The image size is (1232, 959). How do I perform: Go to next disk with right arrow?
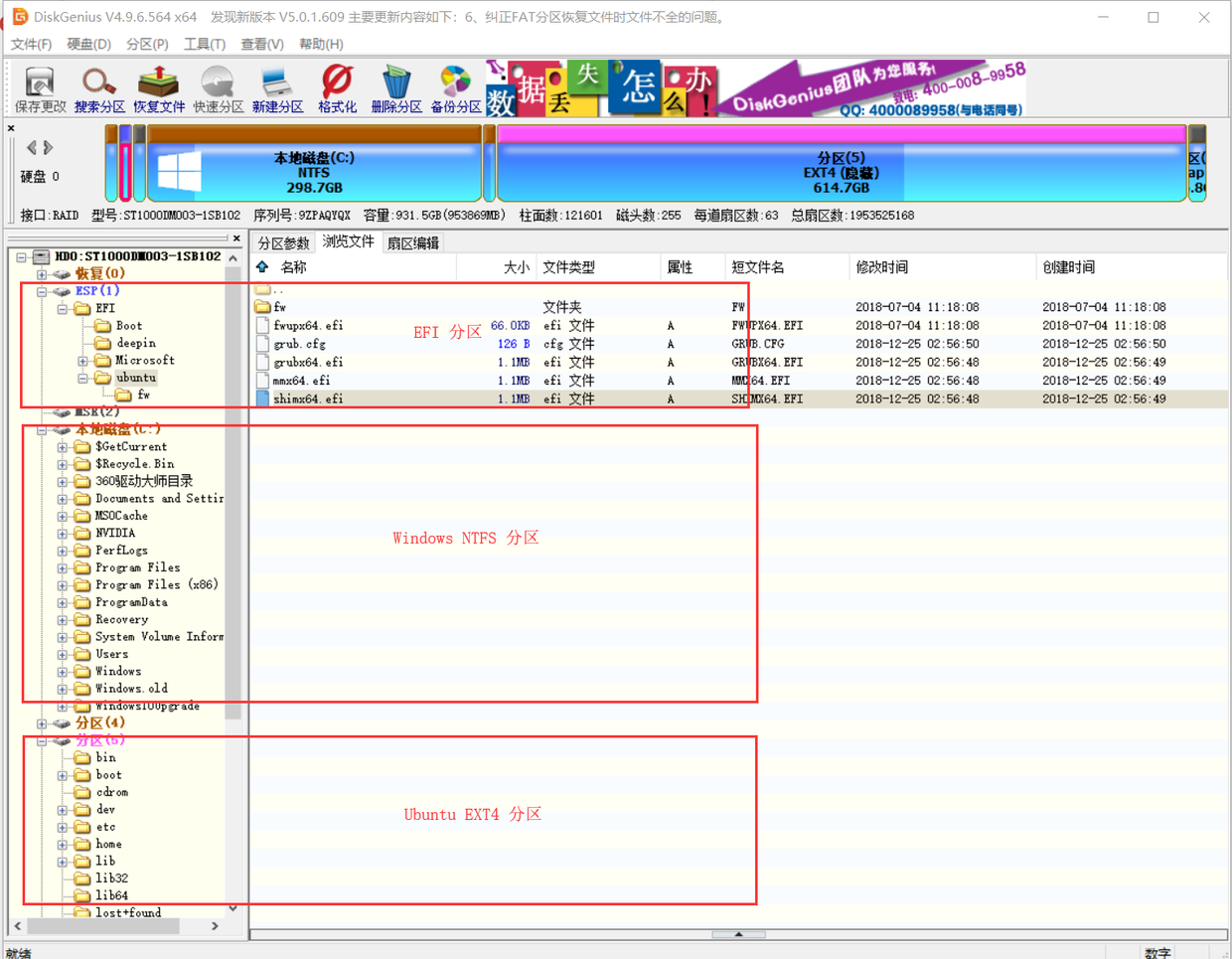click(48, 148)
